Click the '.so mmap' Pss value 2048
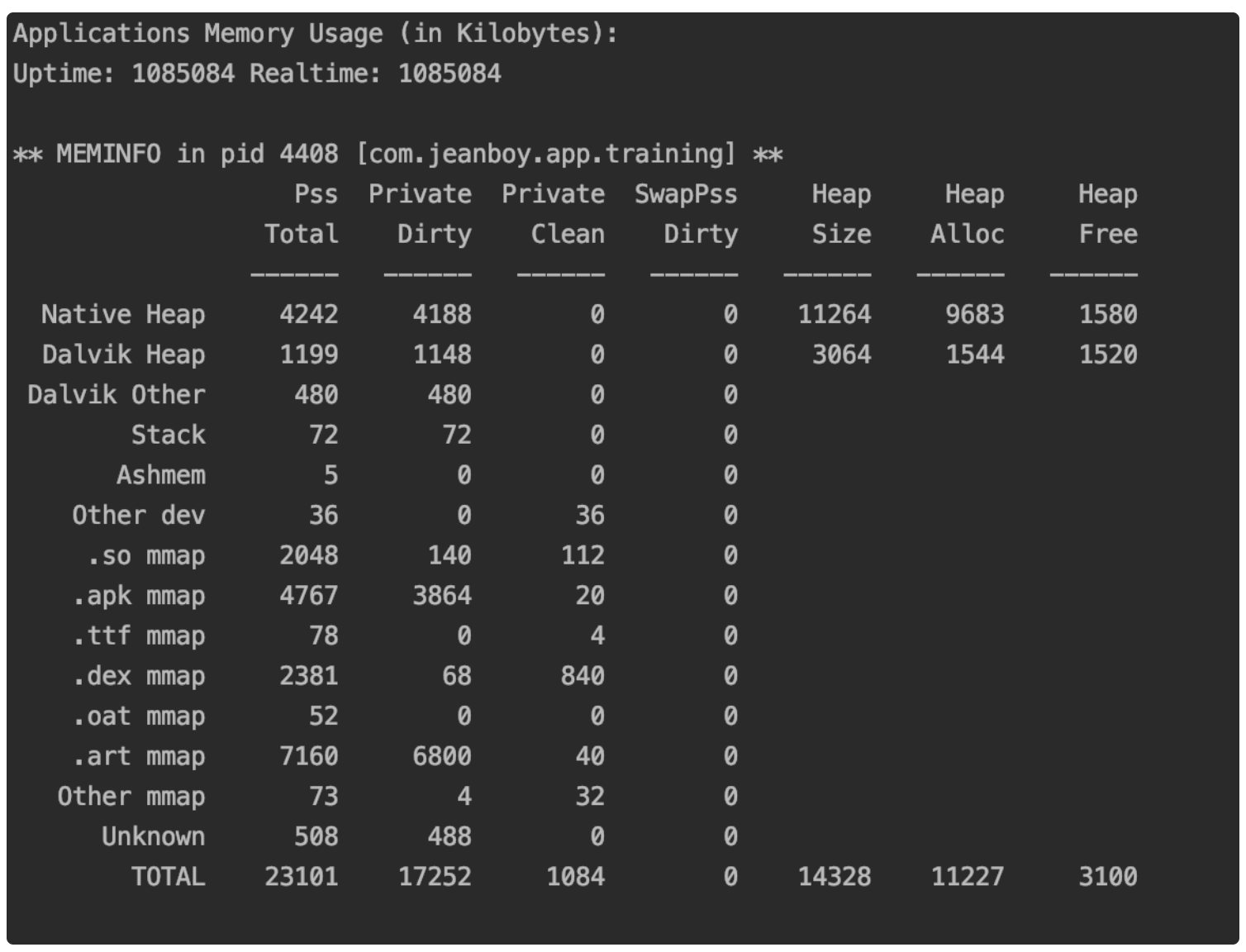Viewport: 1246px width, 952px height. 308,555
